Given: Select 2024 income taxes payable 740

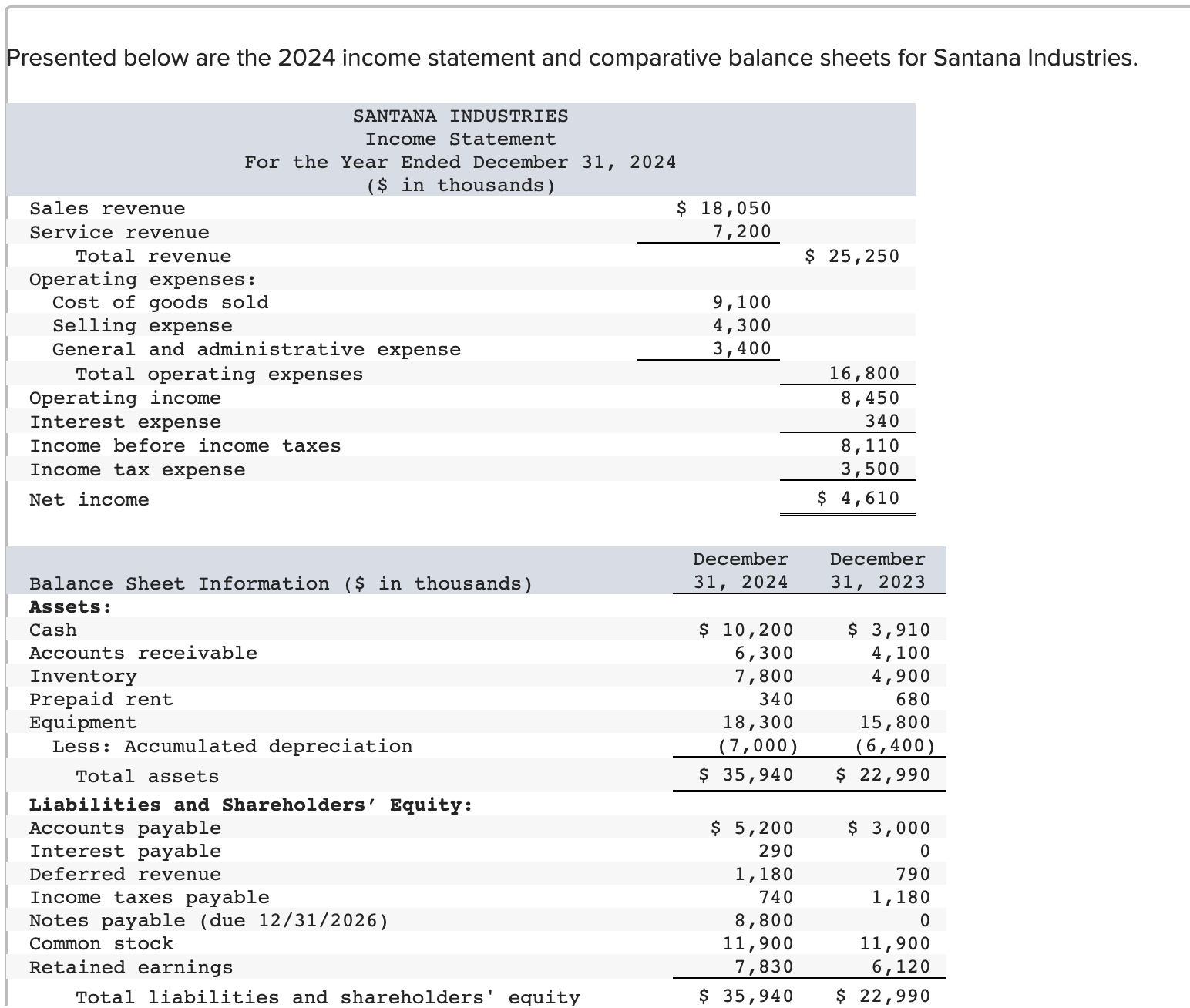Looking at the screenshot, I should 776,898.
